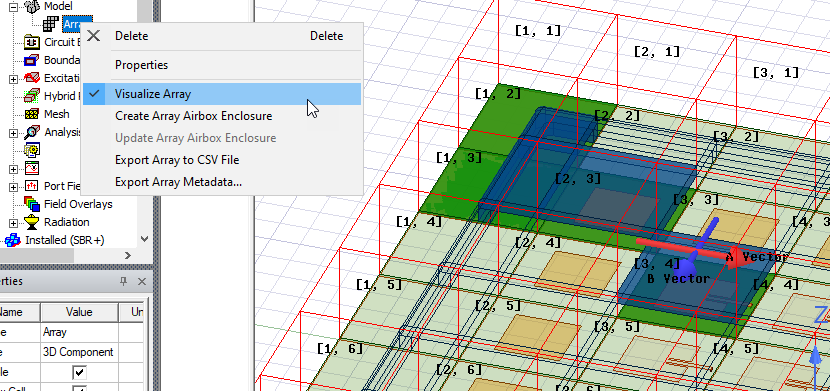Click the Installed (SBR+) blue cubes icon
The width and height of the screenshot is (830, 391).
13,240
